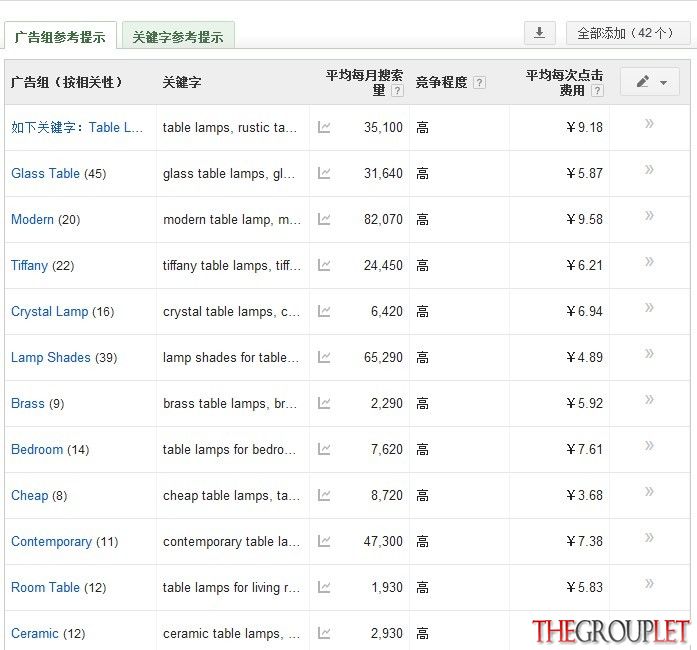This screenshot has width=697, height=650.
Task: Open the trend chart icon for Brass row
Action: (324, 403)
